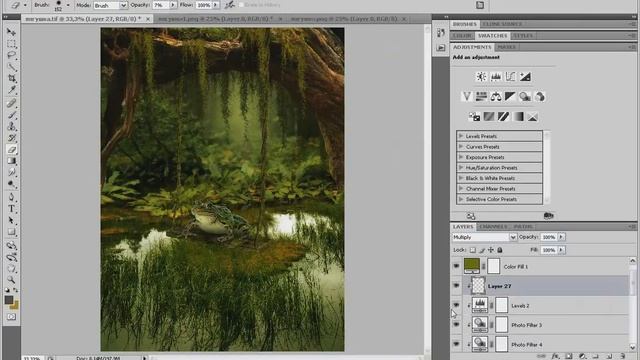
Task: Add a Vibrance adjustment
Action: tap(467, 97)
